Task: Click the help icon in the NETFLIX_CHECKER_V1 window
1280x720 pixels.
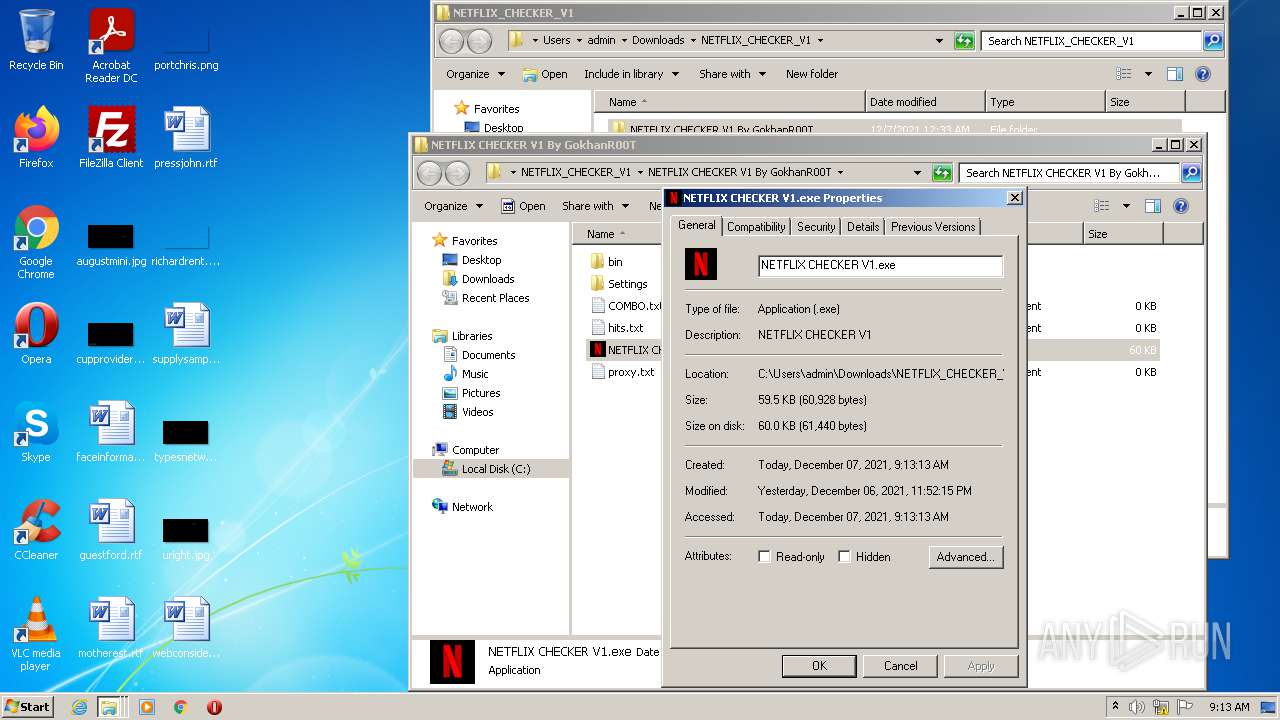Action: [1203, 74]
